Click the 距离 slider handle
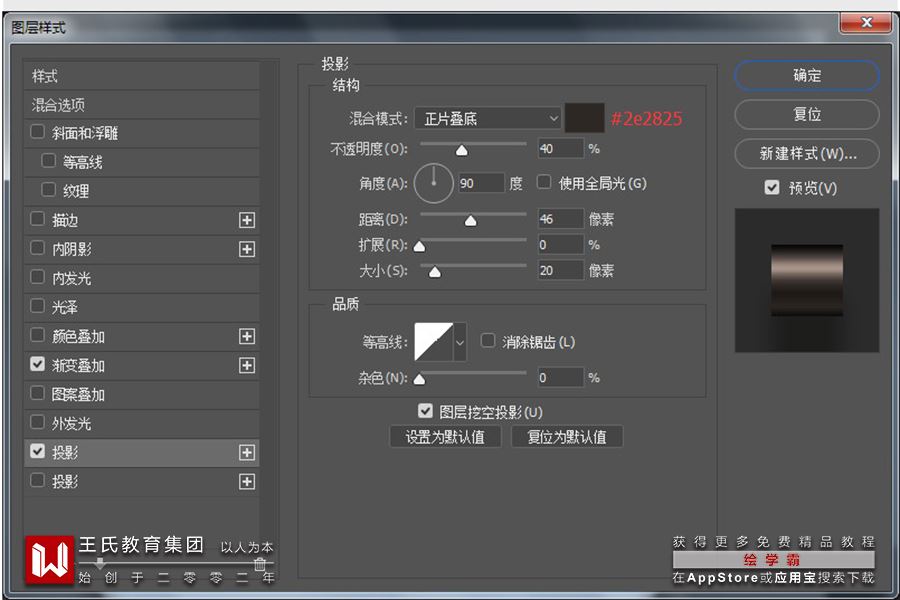This screenshot has width=900, height=600. 471,220
